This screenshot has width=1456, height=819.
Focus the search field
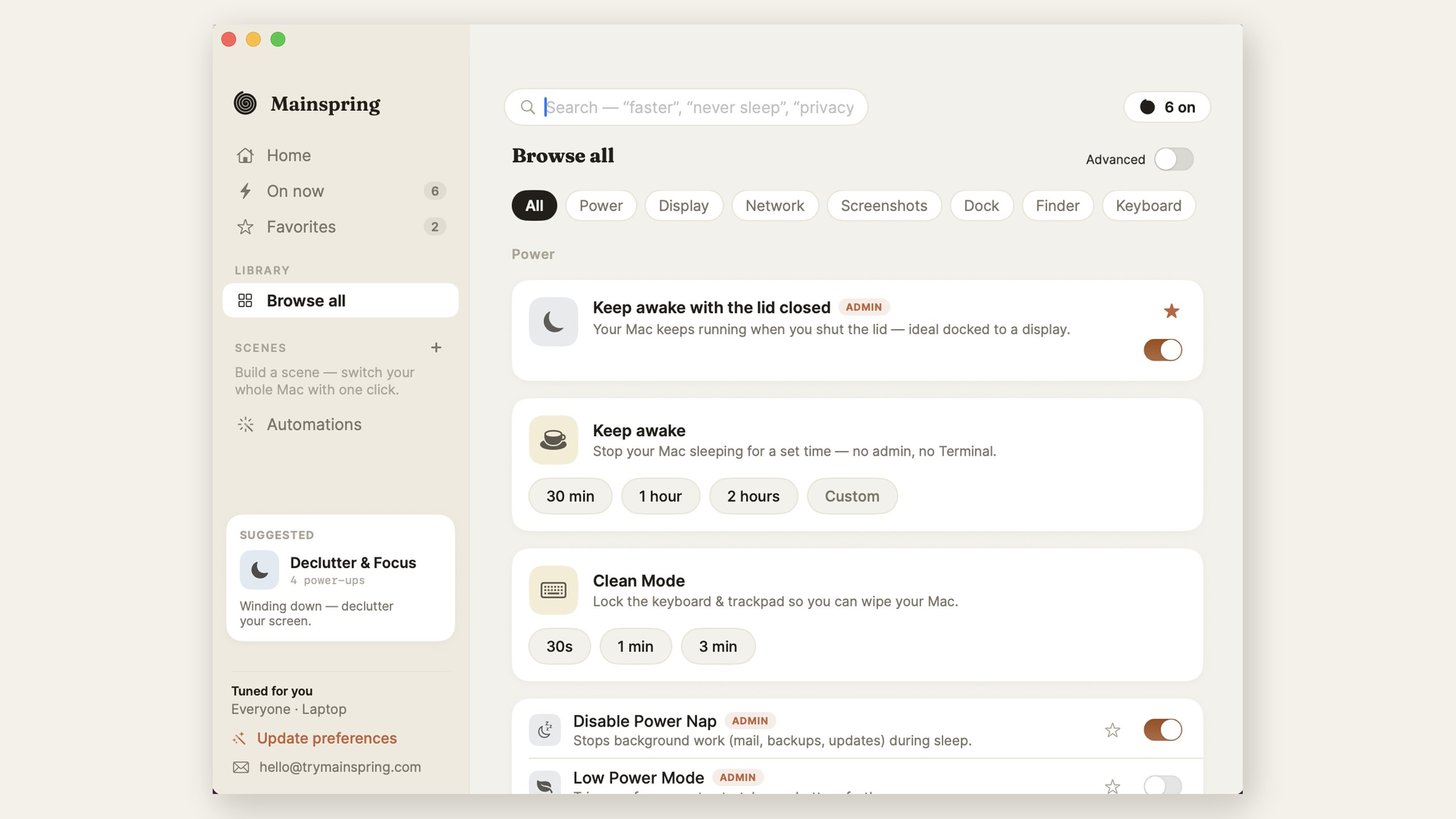(686, 107)
